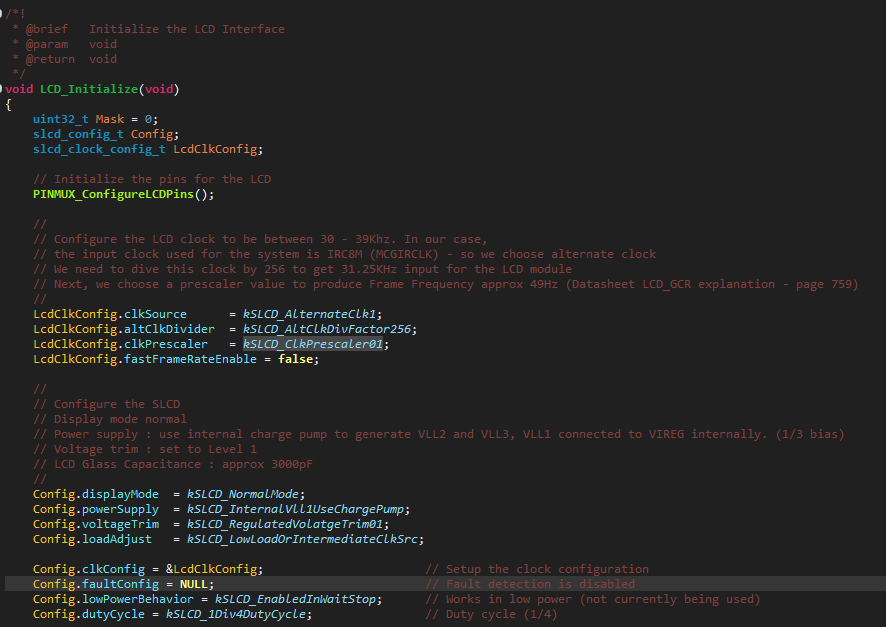The height and width of the screenshot is (627, 886).
Task: Click the PINMUX_ConfigureLCDPins function call
Action: (124, 194)
